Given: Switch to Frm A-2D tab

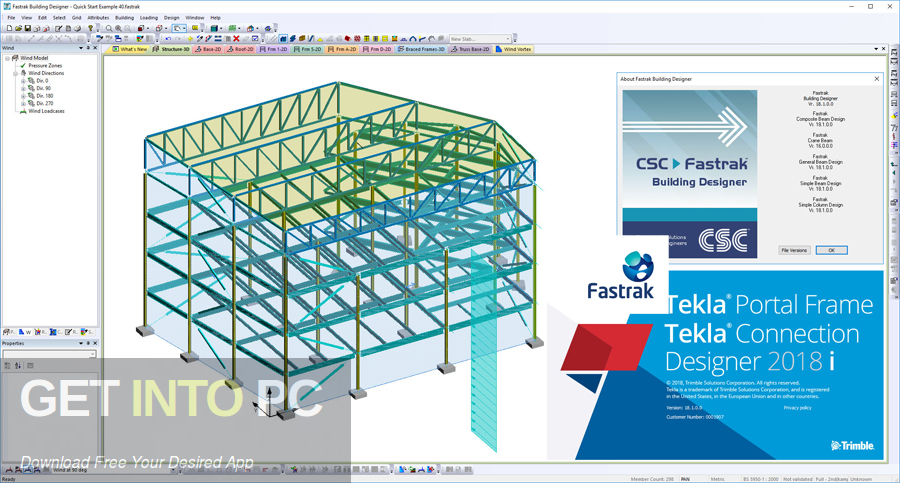Looking at the screenshot, I should [342, 49].
